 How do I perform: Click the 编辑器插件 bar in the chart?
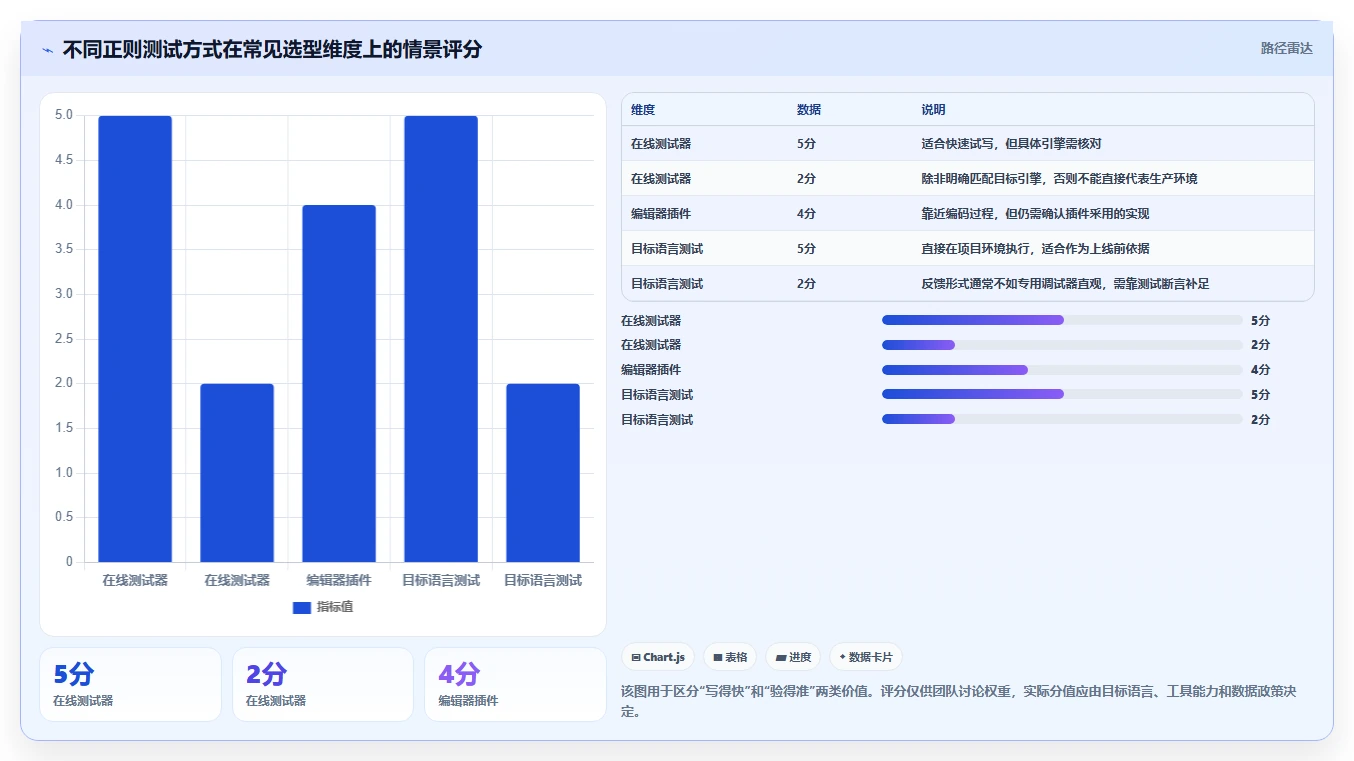pos(339,383)
